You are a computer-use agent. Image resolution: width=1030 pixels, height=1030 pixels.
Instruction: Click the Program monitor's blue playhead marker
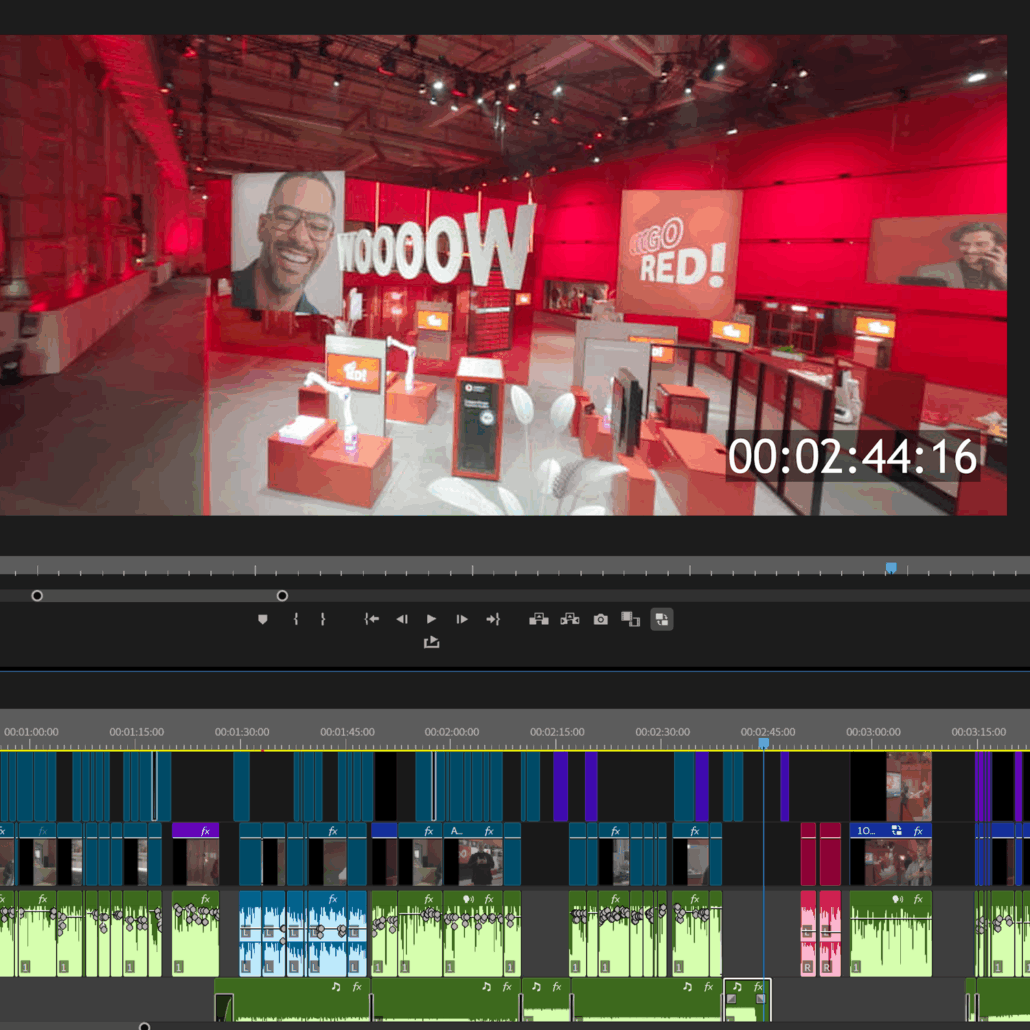(891, 568)
